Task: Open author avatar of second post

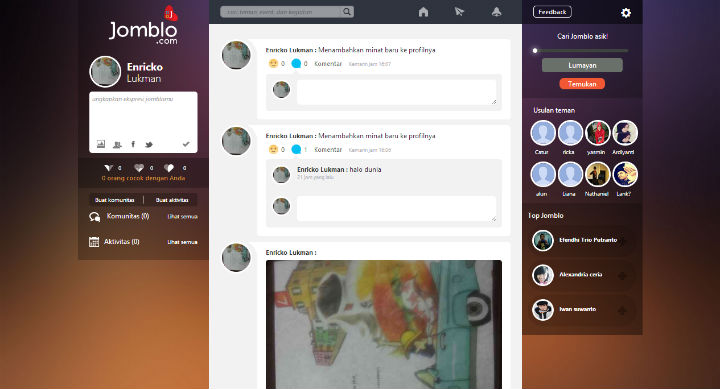Action: pos(236,141)
